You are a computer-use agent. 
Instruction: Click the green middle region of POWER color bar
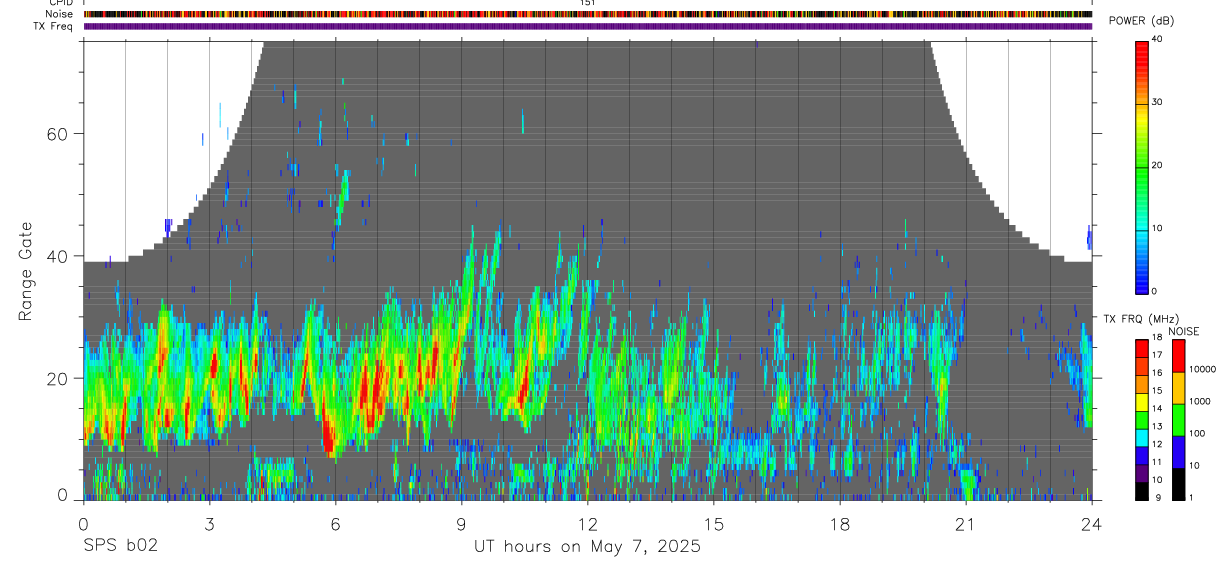[x=1142, y=166]
